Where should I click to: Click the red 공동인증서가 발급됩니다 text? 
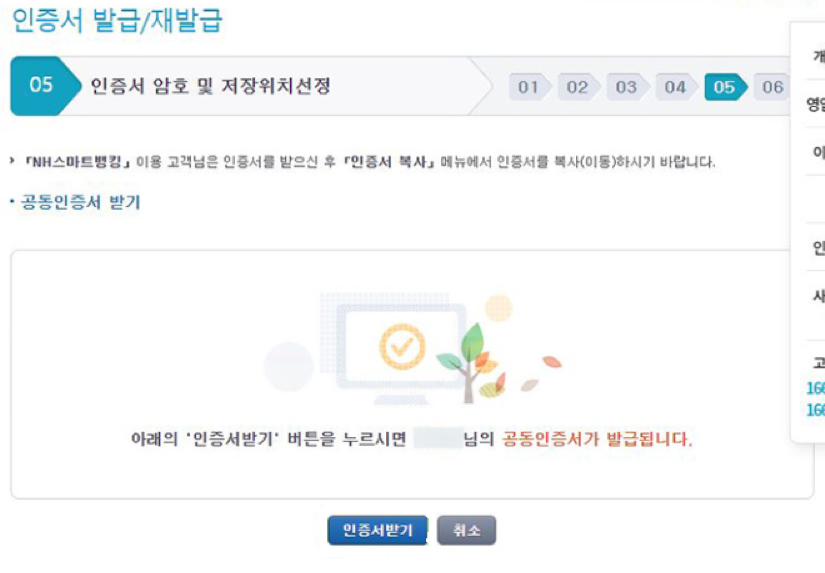tap(597, 439)
